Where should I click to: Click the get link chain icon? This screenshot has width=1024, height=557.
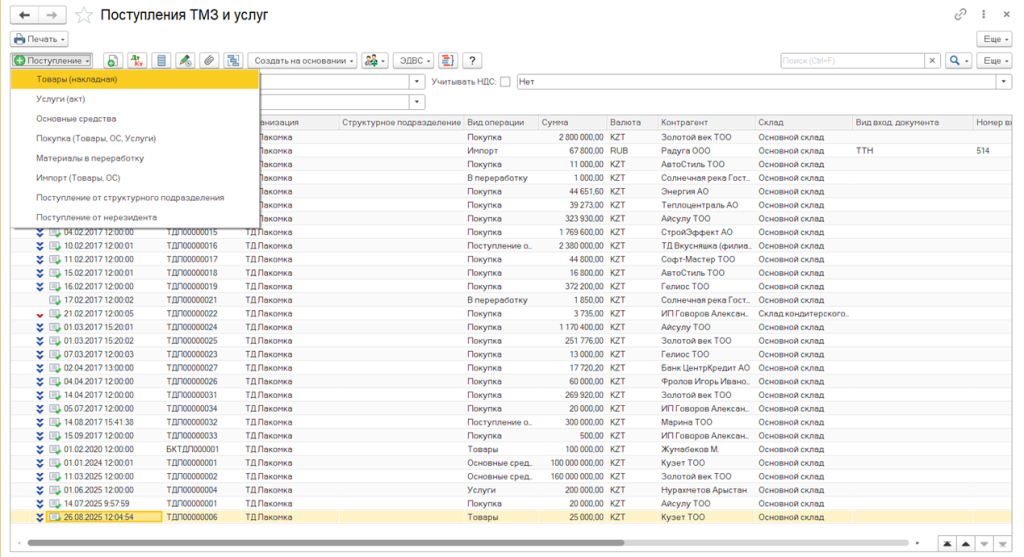click(x=961, y=15)
